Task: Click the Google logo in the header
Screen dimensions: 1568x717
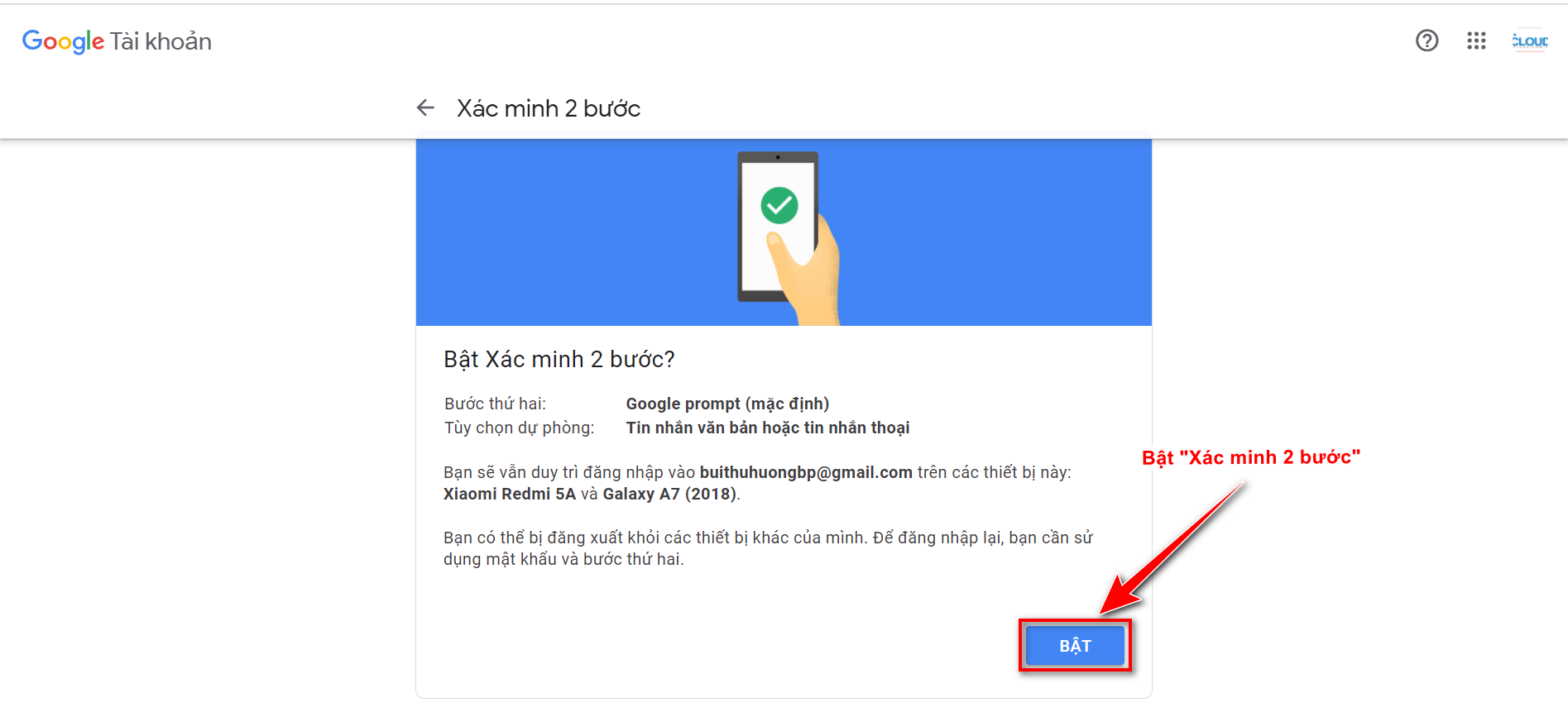Action: (x=63, y=41)
